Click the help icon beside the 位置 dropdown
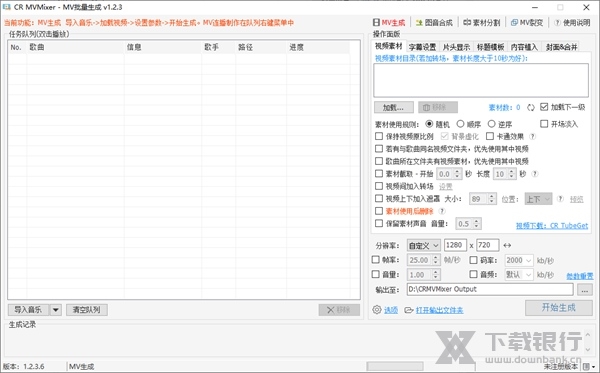Viewport: 600px width, 373px height. coord(560,199)
